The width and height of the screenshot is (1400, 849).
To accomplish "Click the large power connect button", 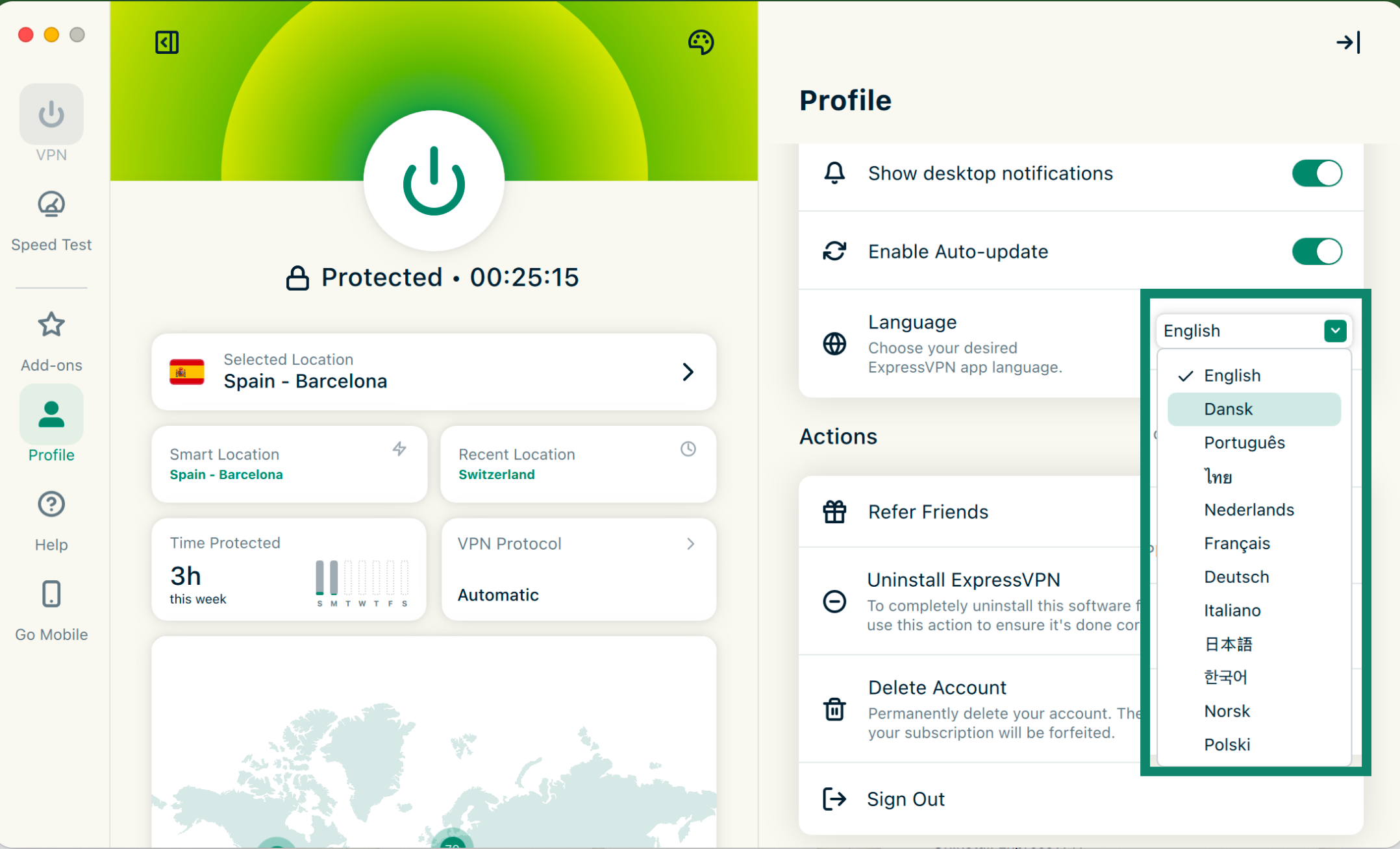I will coord(434,181).
